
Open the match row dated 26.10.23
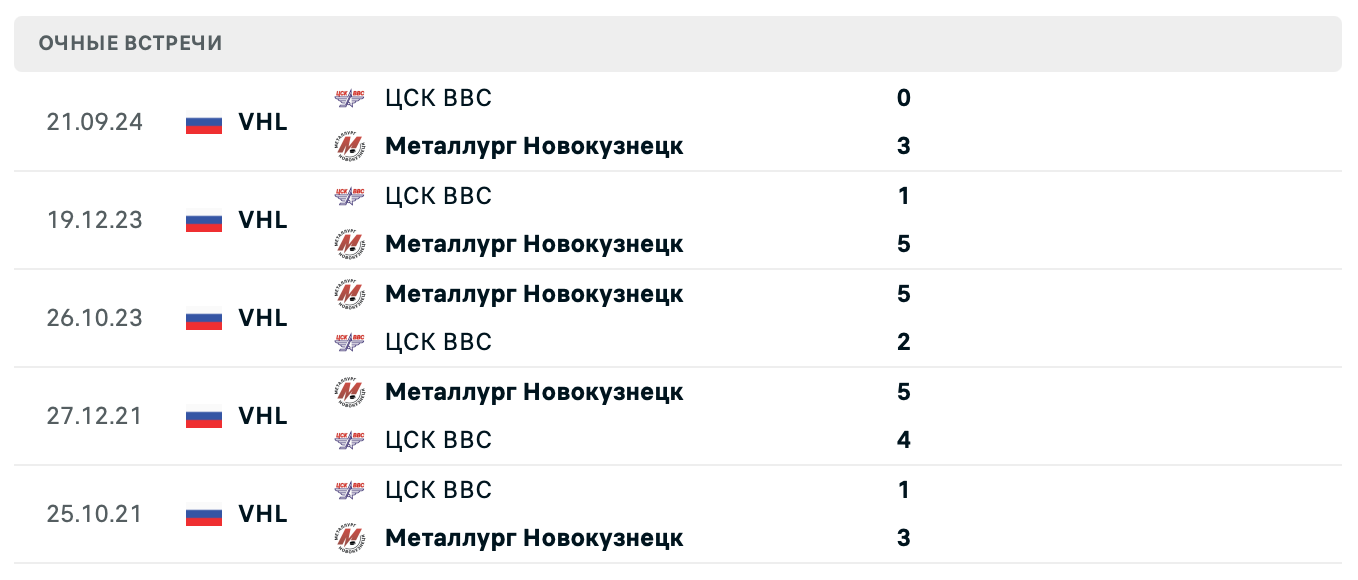tap(95, 318)
